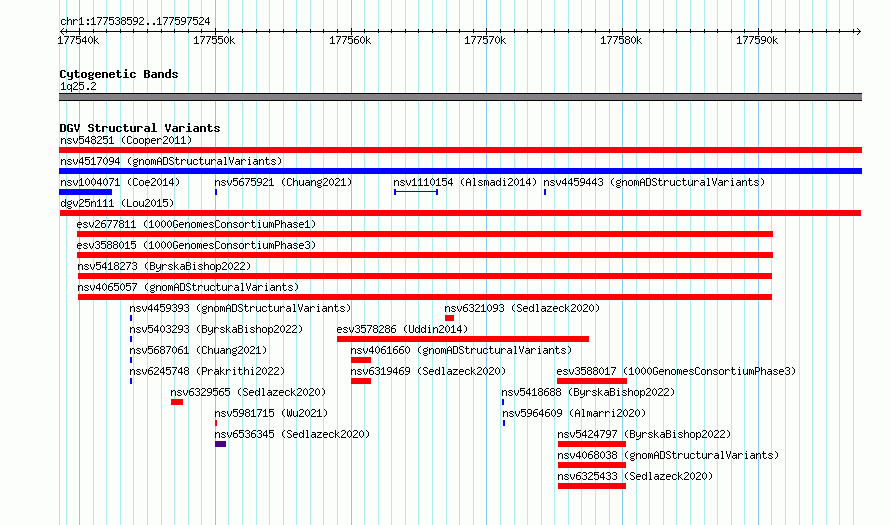Click the red bar under nsv548251

click(x=460, y=150)
